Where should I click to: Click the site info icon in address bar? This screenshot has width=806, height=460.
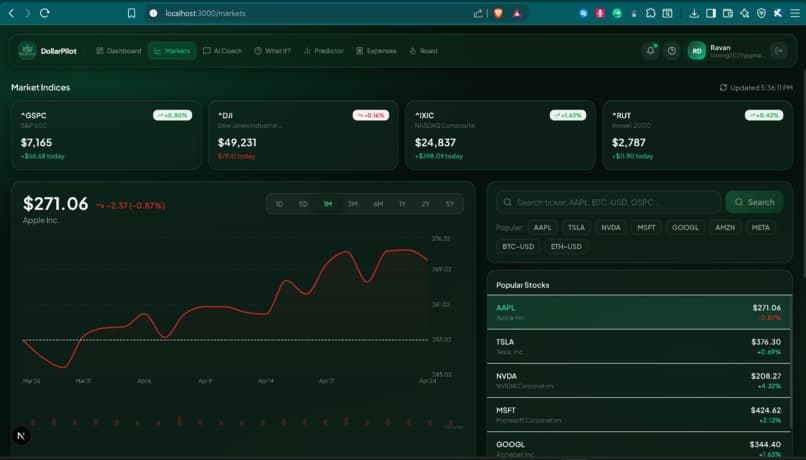click(x=153, y=13)
